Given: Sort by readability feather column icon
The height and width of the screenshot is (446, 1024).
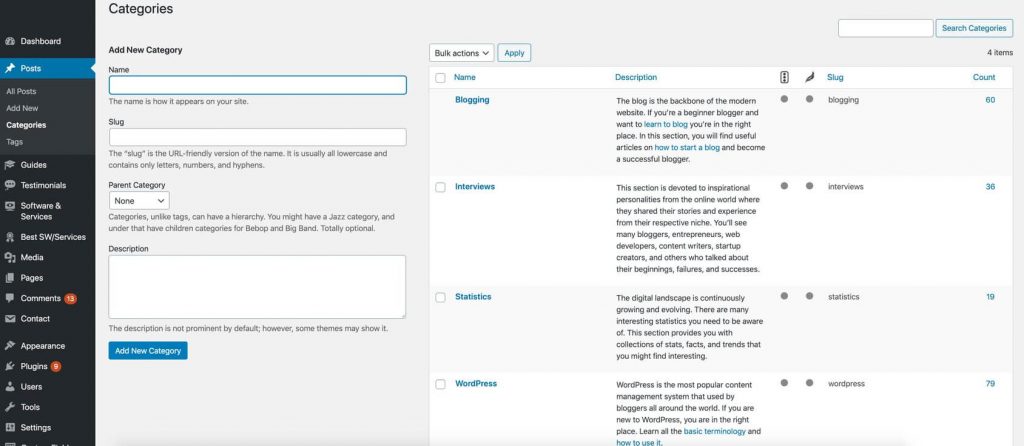Looking at the screenshot, I should point(809,77).
